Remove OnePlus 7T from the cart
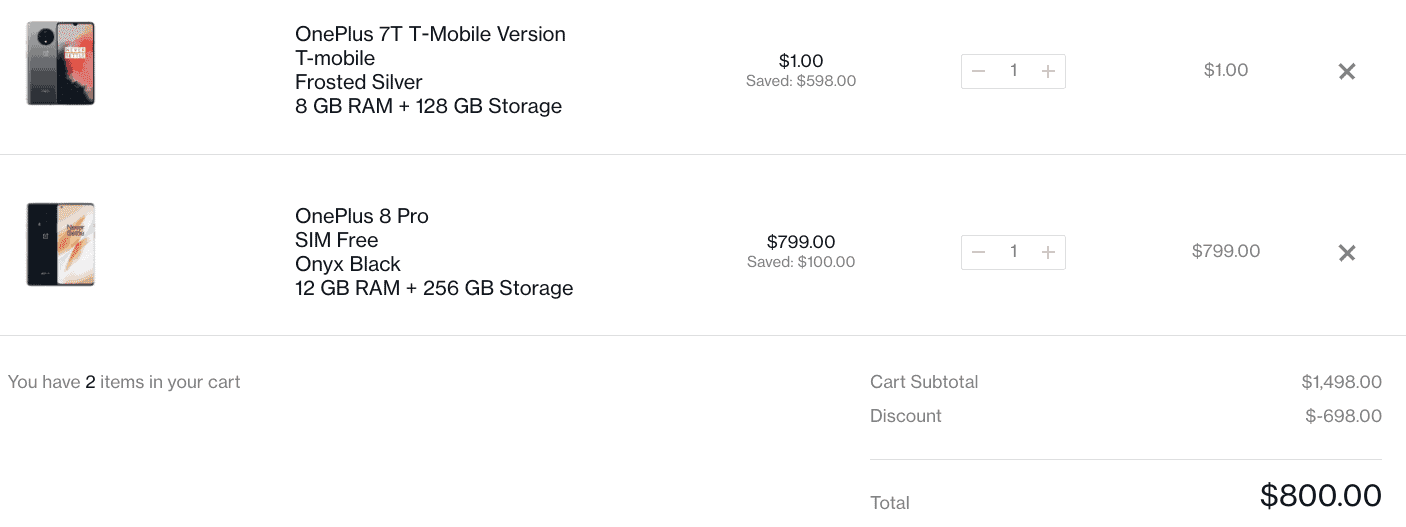 pyautogui.click(x=1347, y=71)
